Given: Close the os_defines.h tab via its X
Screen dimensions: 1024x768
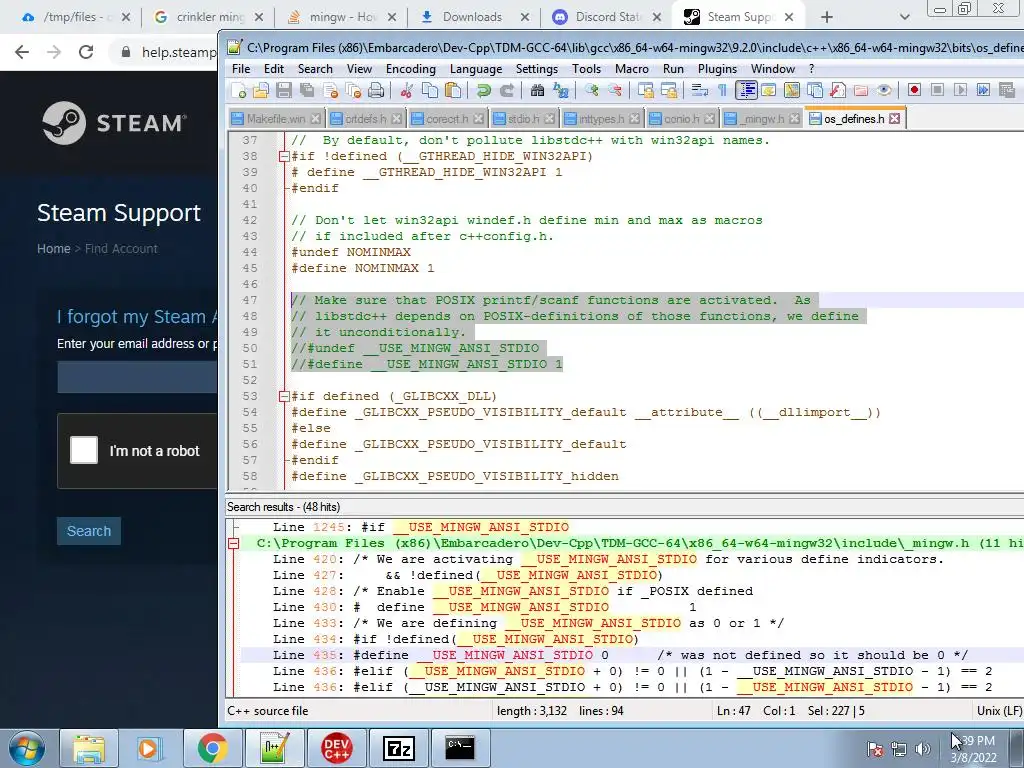Looking at the screenshot, I should pyautogui.click(x=895, y=119).
